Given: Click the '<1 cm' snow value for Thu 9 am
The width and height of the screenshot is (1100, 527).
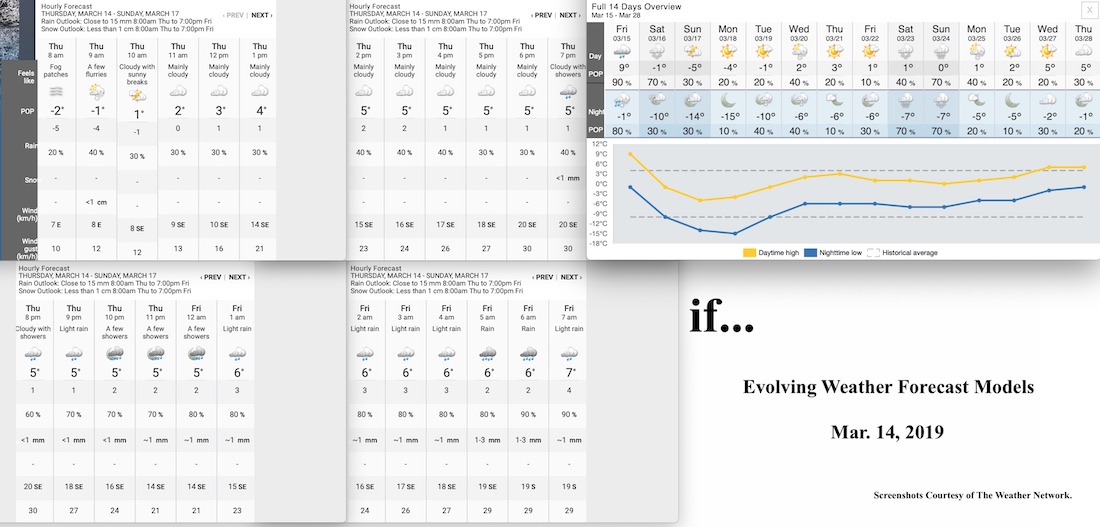Looking at the screenshot, I should click(97, 203).
